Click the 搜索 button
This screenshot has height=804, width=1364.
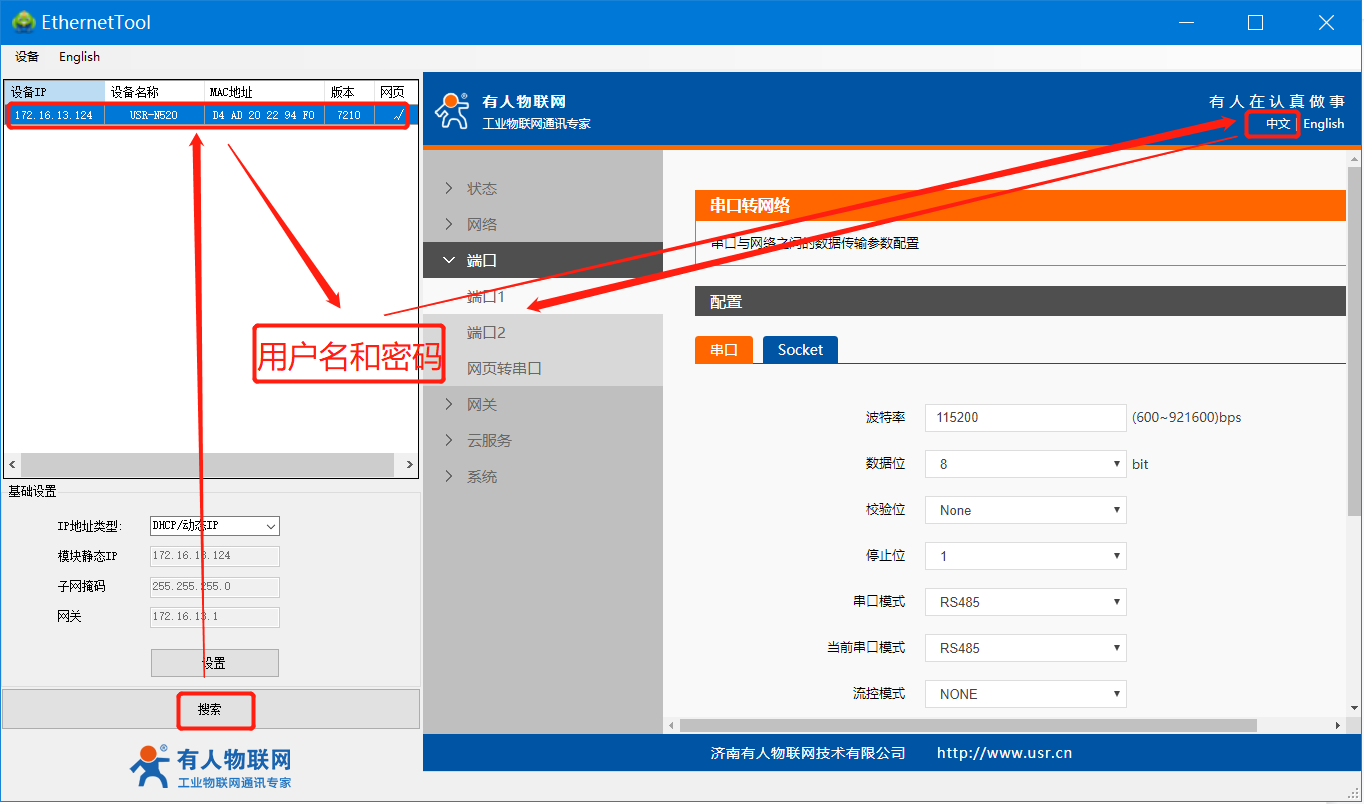pos(210,709)
